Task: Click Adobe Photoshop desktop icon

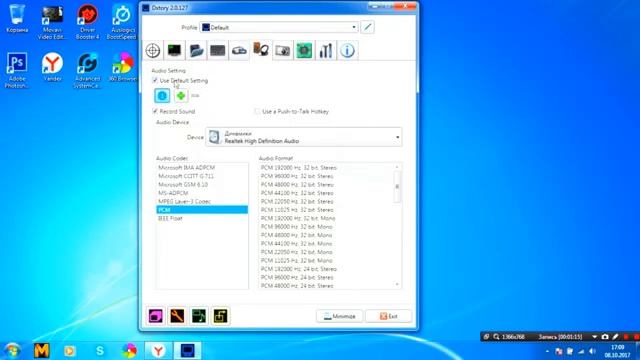Action: pyautogui.click(x=17, y=70)
